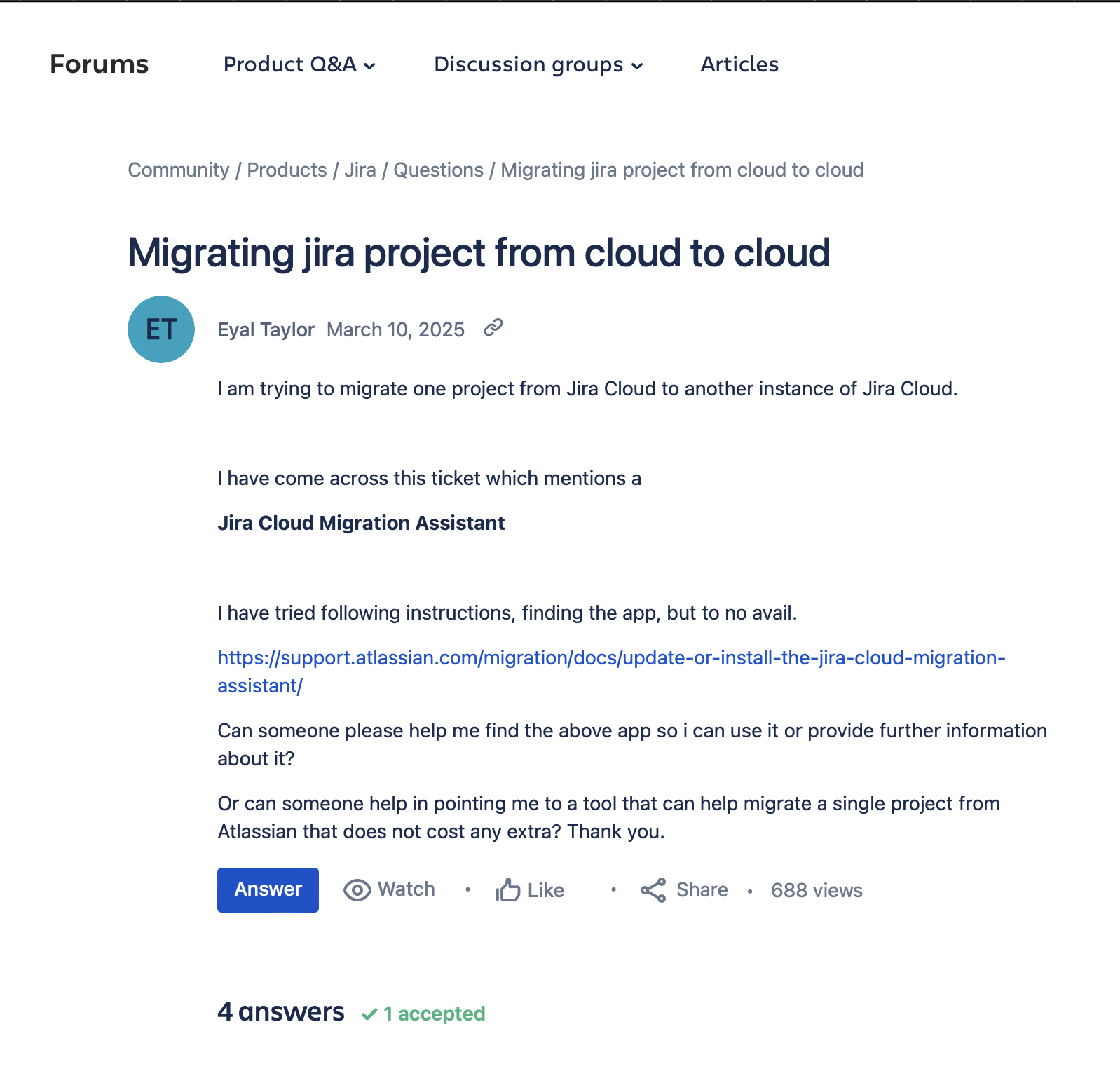The image size is (1120, 1078).
Task: Click the eye Watch icon
Action: [357, 890]
